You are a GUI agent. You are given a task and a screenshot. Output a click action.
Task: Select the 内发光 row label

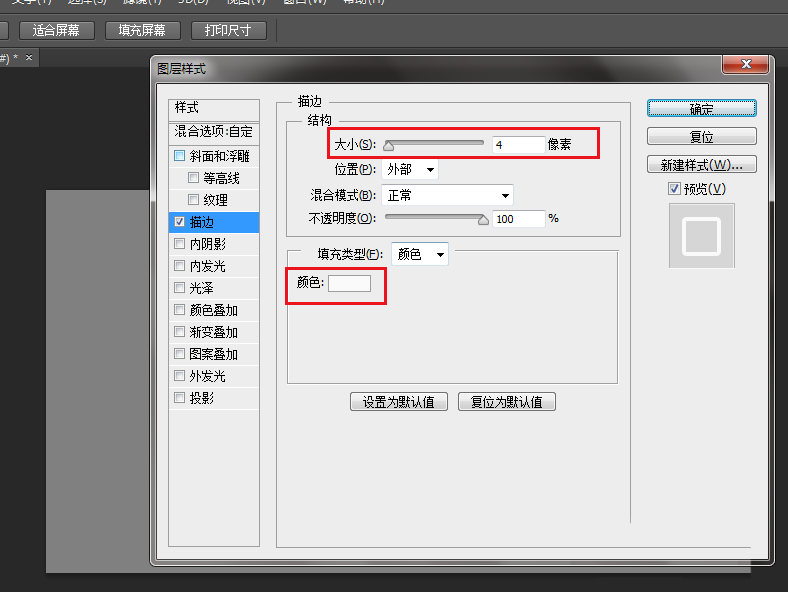(x=208, y=266)
